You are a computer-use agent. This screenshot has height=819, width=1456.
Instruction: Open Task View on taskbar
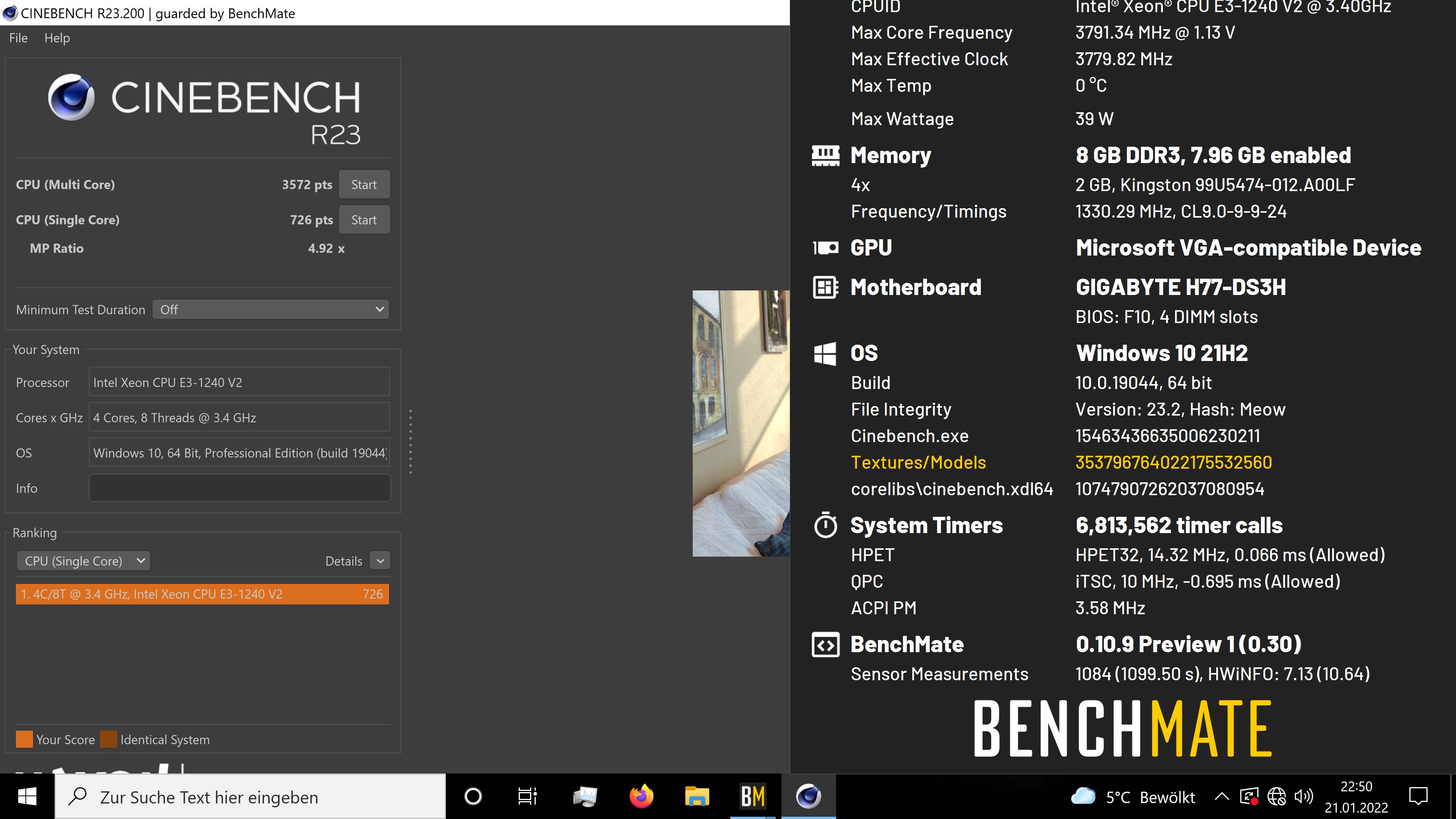click(x=528, y=796)
